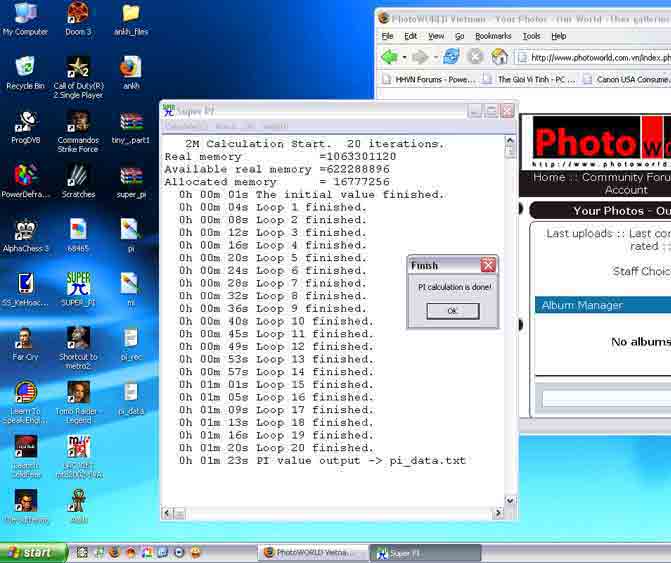Open the Bookmarks menu in Firefox

click(x=493, y=36)
